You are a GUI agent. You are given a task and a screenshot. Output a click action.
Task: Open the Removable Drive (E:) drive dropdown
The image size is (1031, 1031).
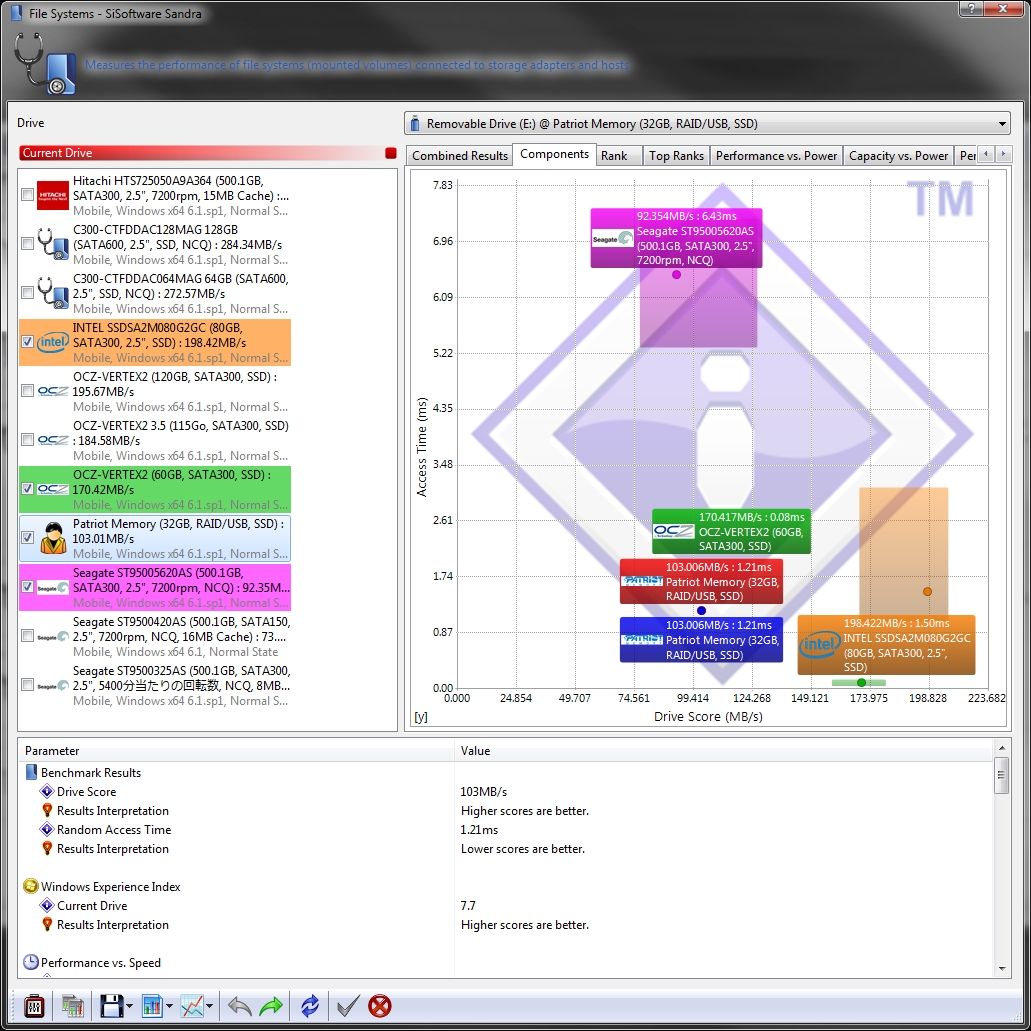click(707, 124)
